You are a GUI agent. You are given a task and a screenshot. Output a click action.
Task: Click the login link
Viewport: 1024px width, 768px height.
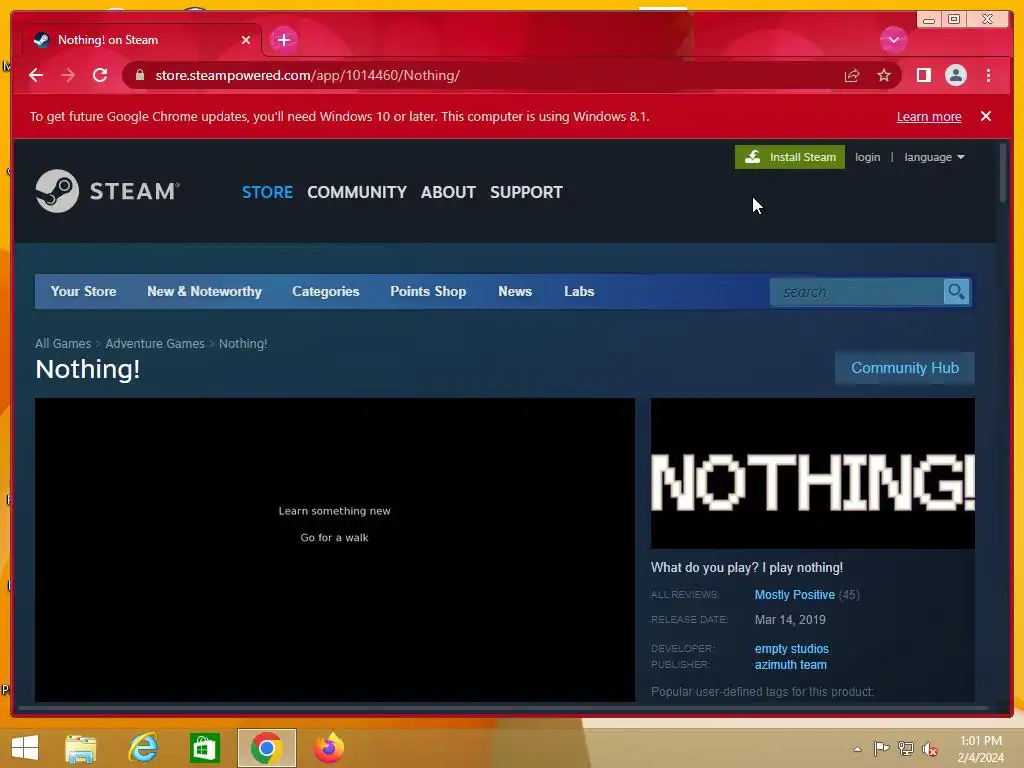coord(867,157)
